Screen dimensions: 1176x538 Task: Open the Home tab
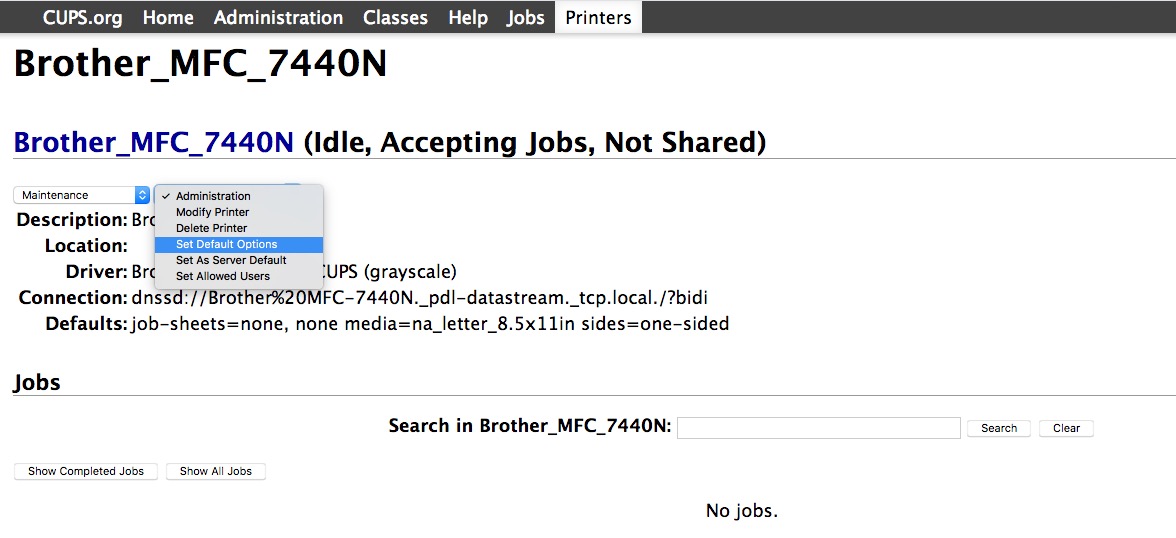click(168, 17)
